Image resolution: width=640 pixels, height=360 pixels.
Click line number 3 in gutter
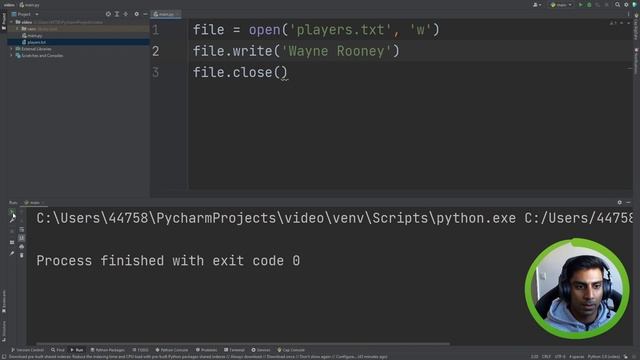click(x=156, y=72)
